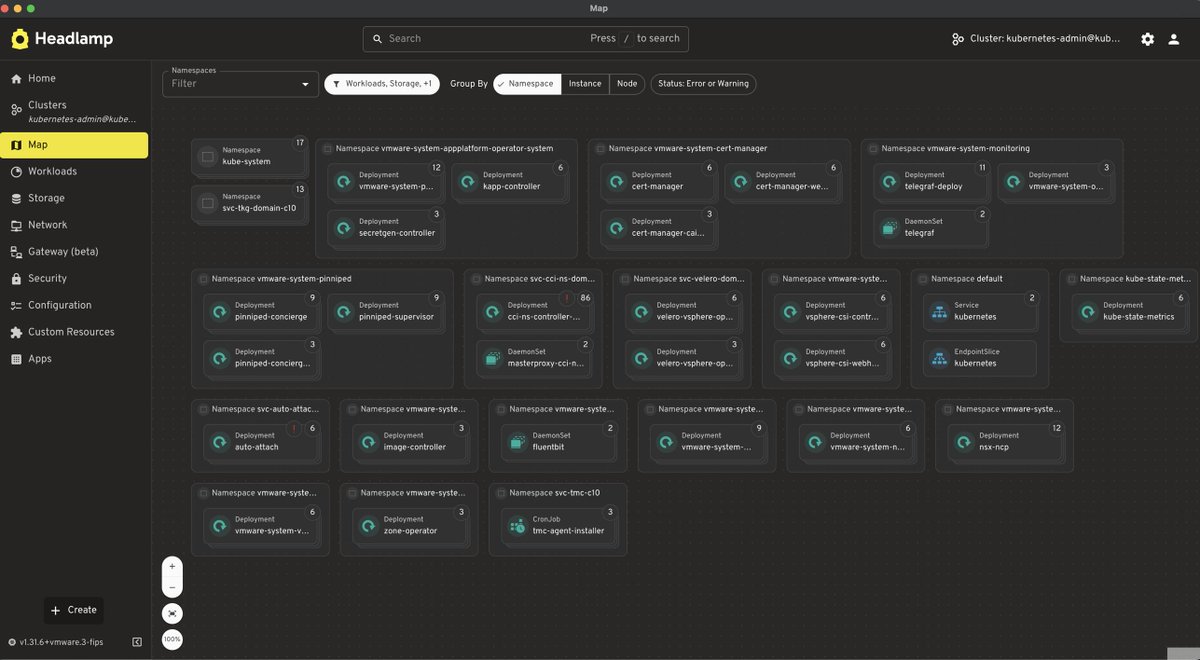Image resolution: width=1200 pixels, height=660 pixels.
Task: Click the cci-ns-controller error indicator
Action: (567, 298)
